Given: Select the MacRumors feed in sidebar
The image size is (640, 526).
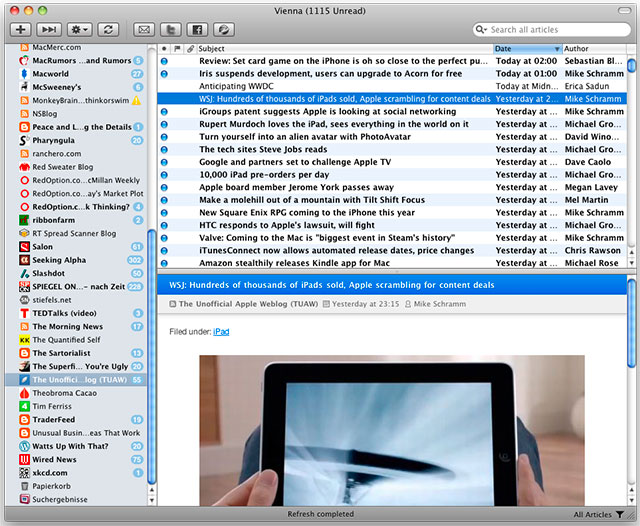Looking at the screenshot, I should point(76,60).
